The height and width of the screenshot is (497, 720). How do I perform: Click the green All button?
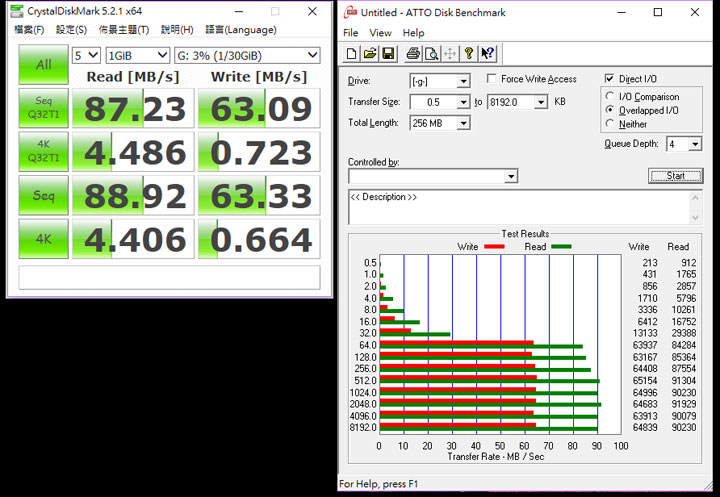tap(43, 65)
